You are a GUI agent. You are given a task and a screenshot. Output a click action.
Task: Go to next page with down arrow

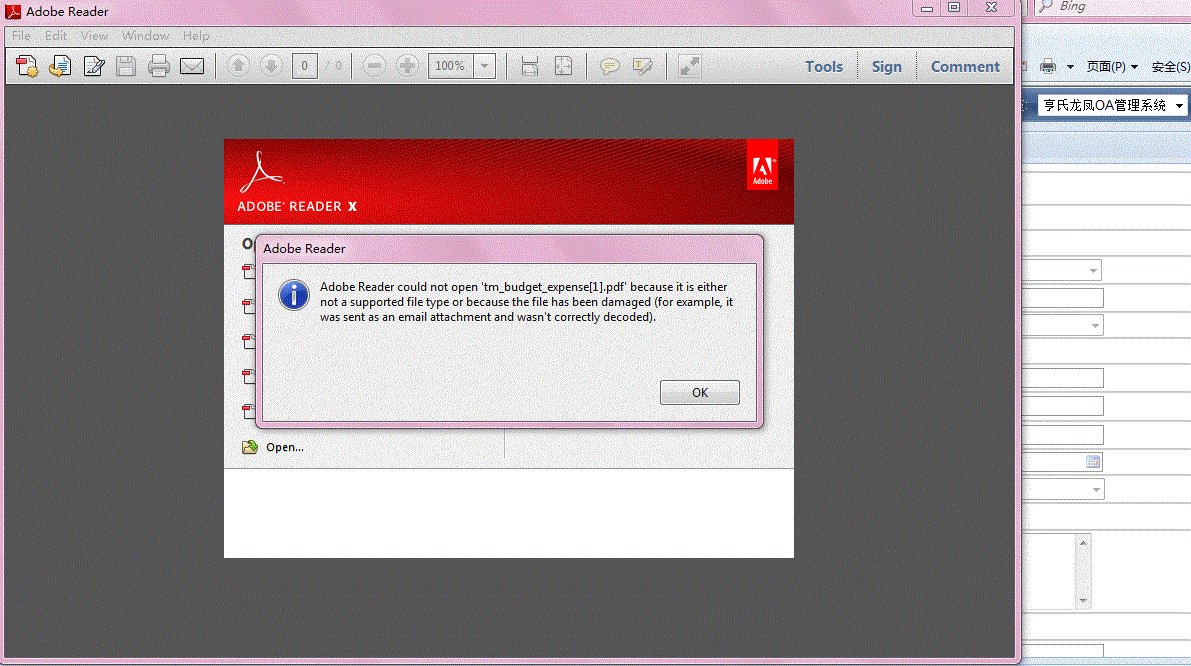271,66
